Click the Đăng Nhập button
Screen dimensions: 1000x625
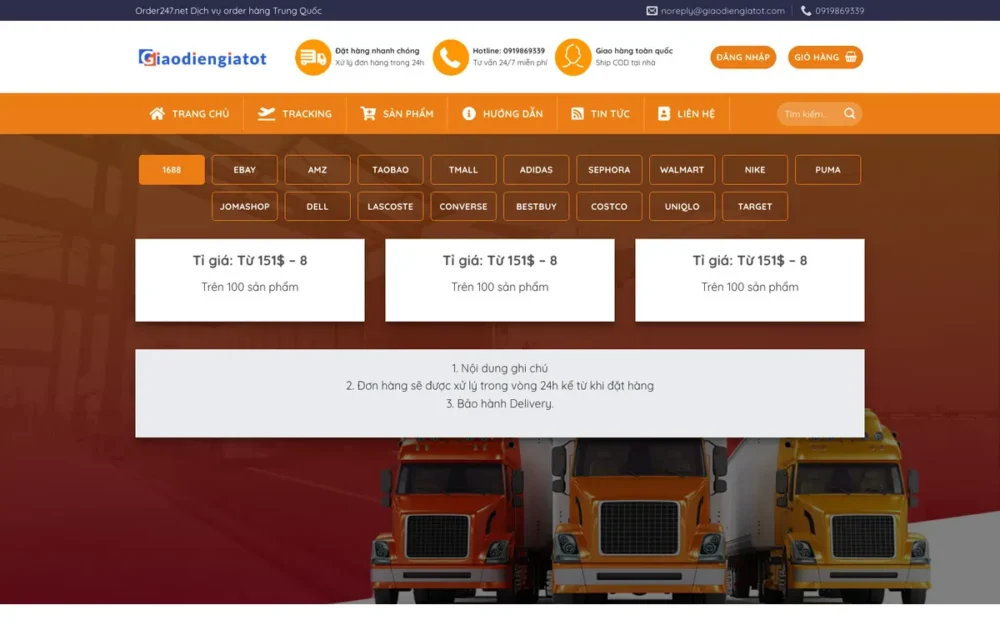click(743, 57)
